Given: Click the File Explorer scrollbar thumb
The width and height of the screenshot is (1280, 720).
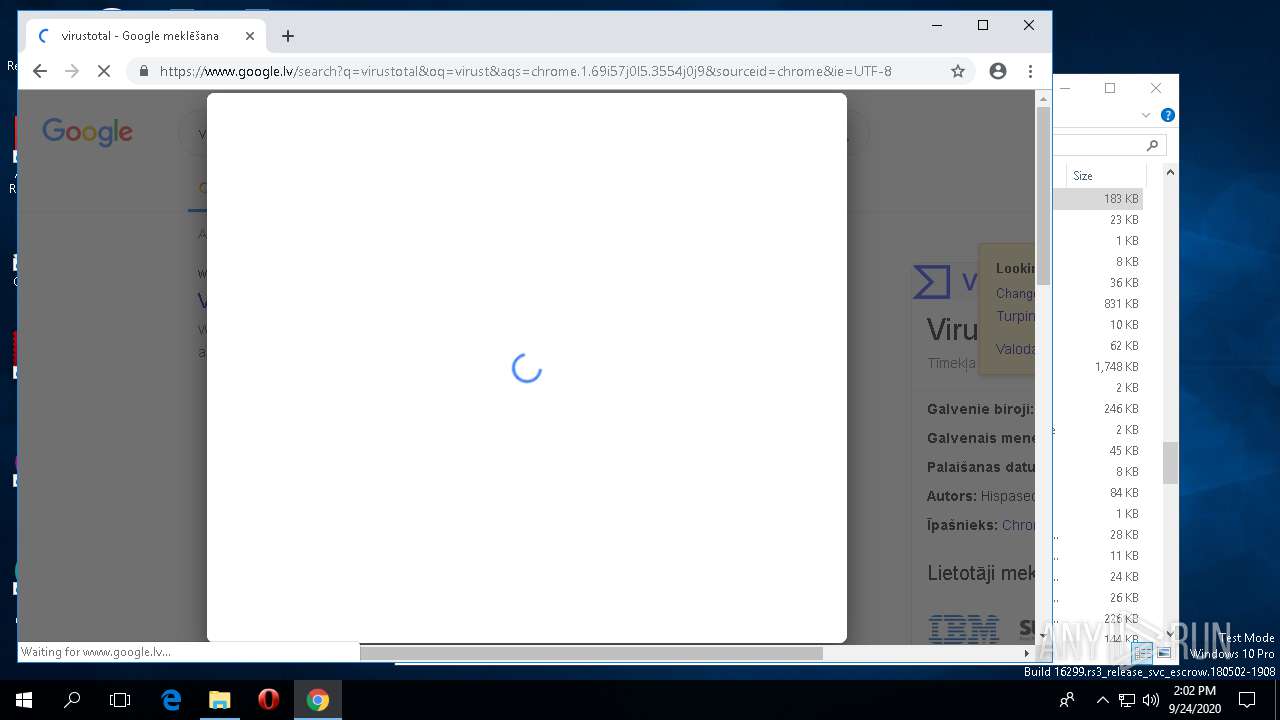Looking at the screenshot, I should [x=1170, y=463].
